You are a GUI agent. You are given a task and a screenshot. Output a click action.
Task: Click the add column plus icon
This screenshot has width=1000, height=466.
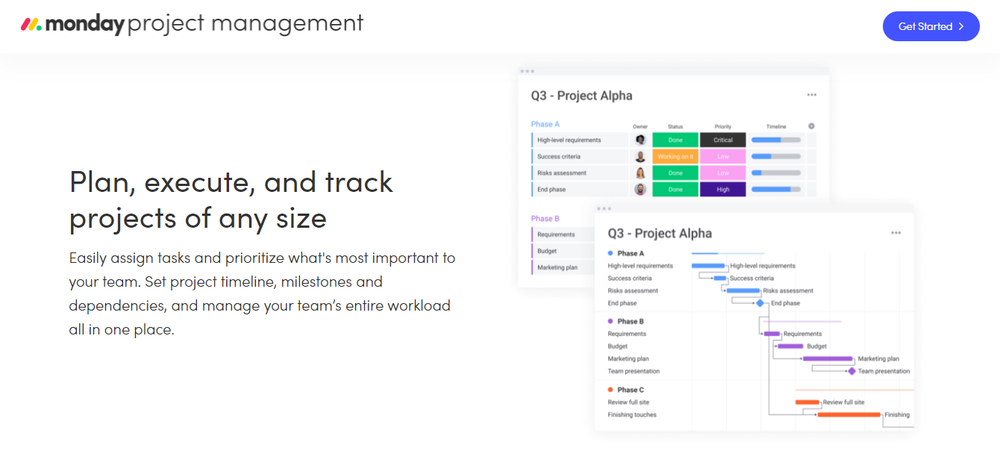811,126
